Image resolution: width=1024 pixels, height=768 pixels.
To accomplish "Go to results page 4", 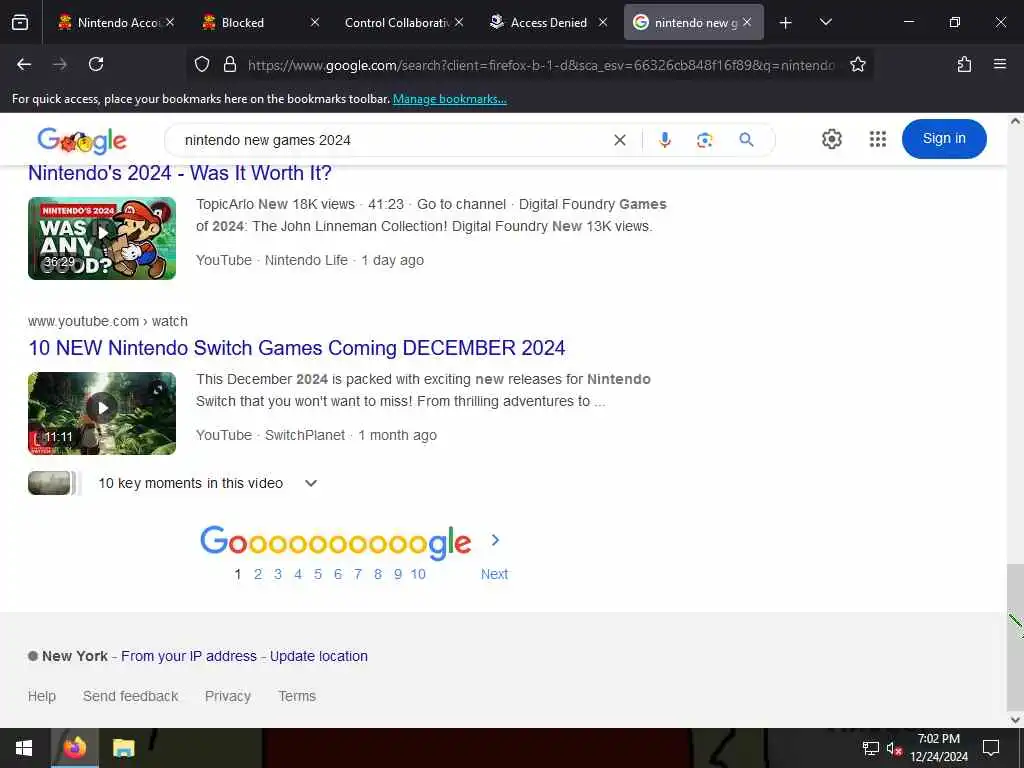I will click(298, 574).
